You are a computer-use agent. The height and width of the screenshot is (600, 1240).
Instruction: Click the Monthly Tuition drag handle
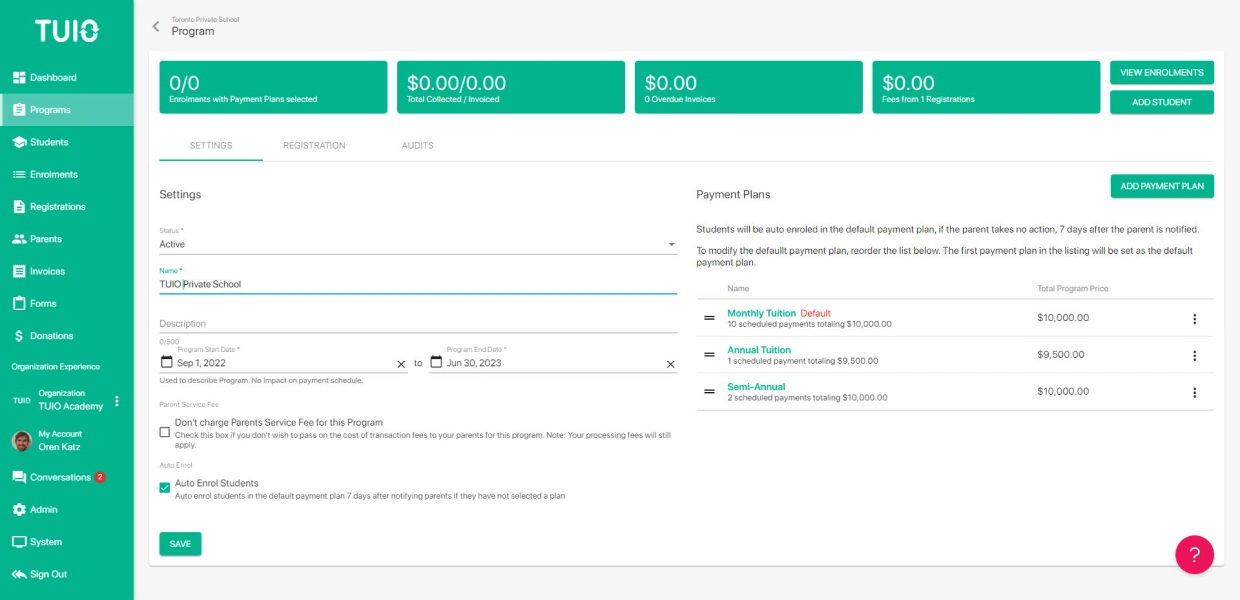[x=709, y=318]
